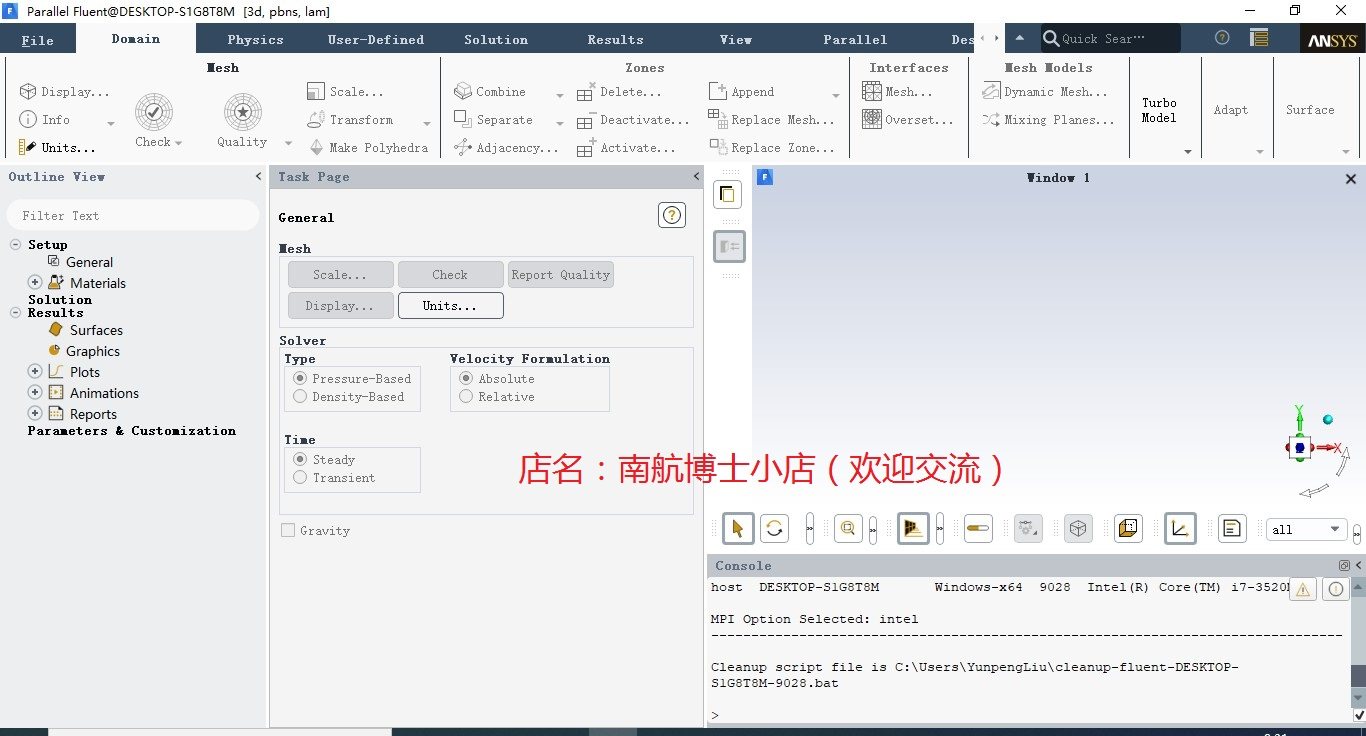Click the Quick Search field

coord(1110,39)
